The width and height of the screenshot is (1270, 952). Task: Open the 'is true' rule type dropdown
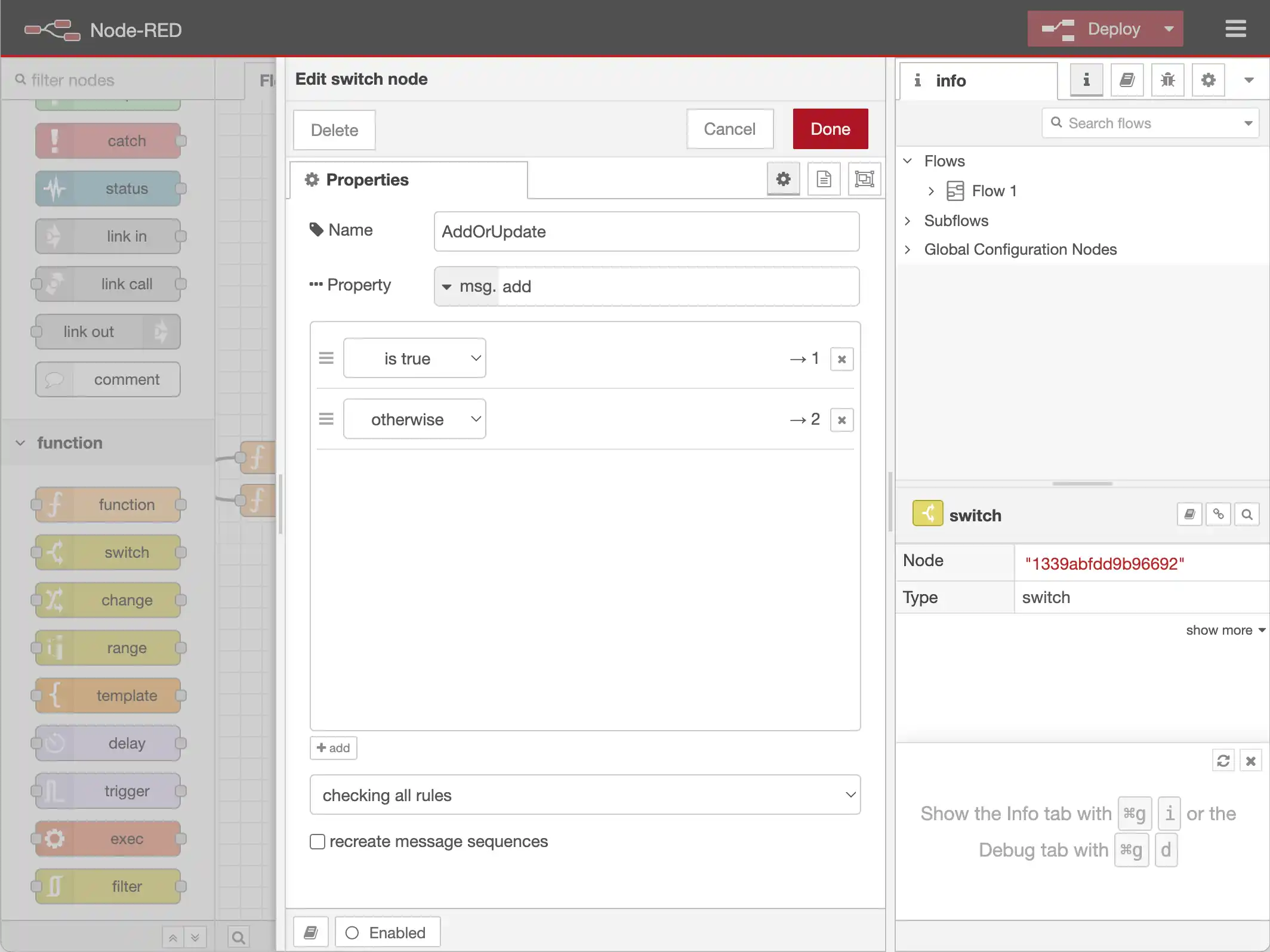(x=414, y=358)
